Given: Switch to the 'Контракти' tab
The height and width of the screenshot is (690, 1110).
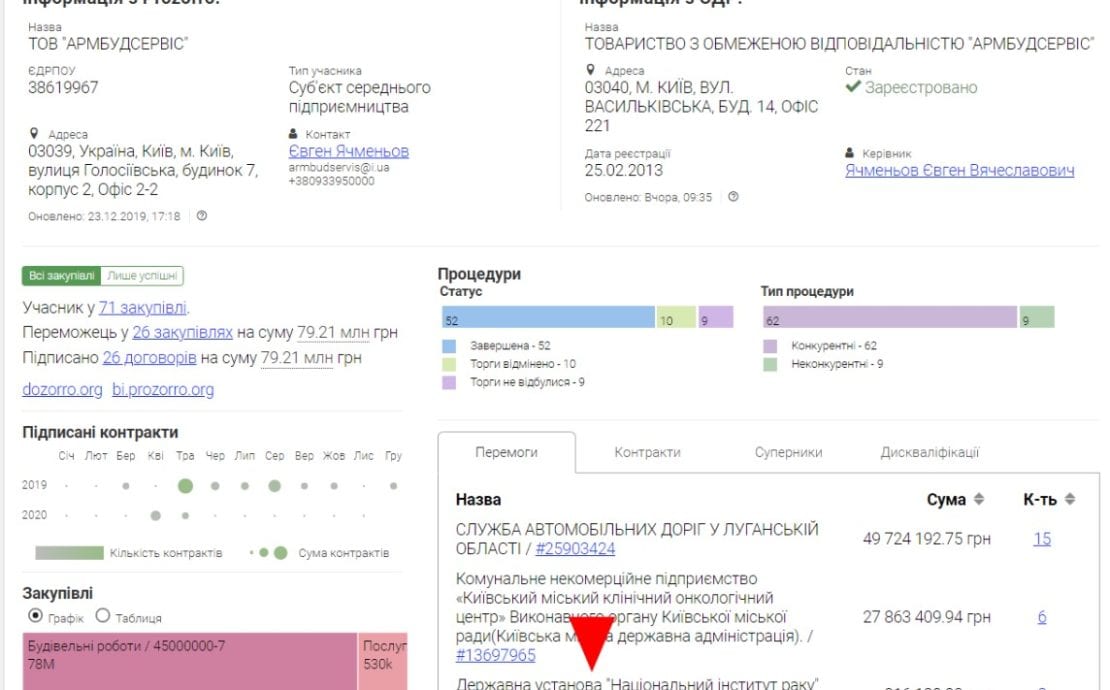Looking at the screenshot, I should (647, 452).
